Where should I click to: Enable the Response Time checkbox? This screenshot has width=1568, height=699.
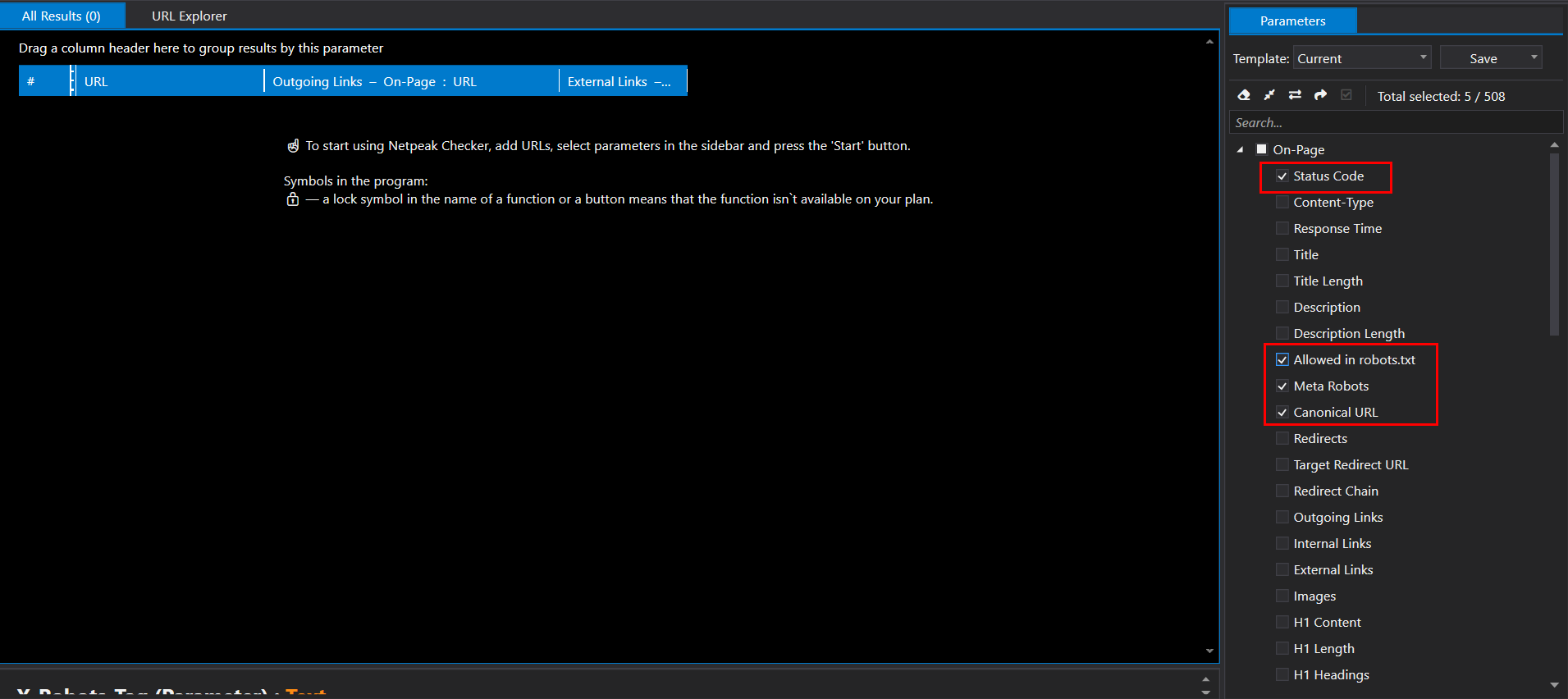point(1282,229)
